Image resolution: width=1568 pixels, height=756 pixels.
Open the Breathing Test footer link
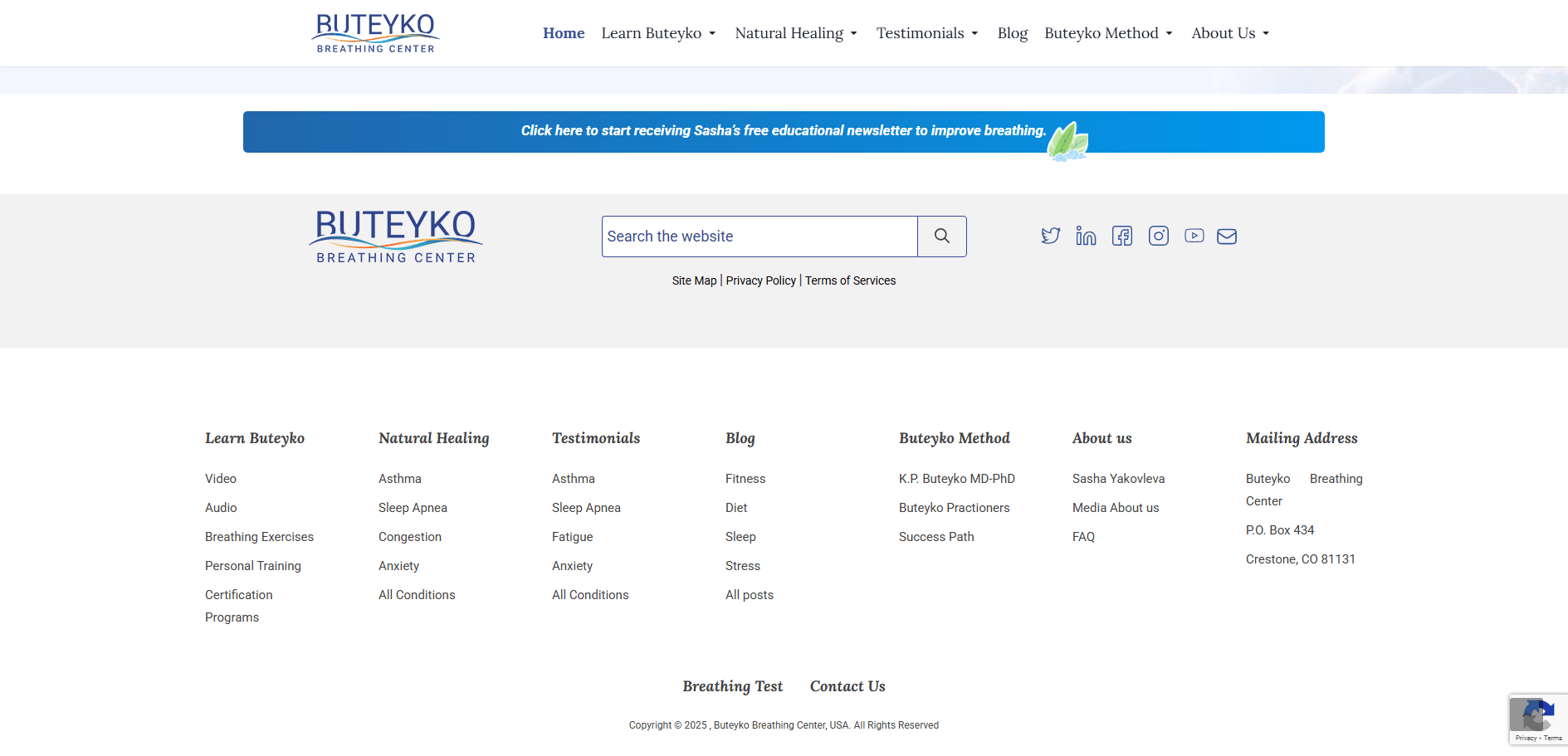732,686
